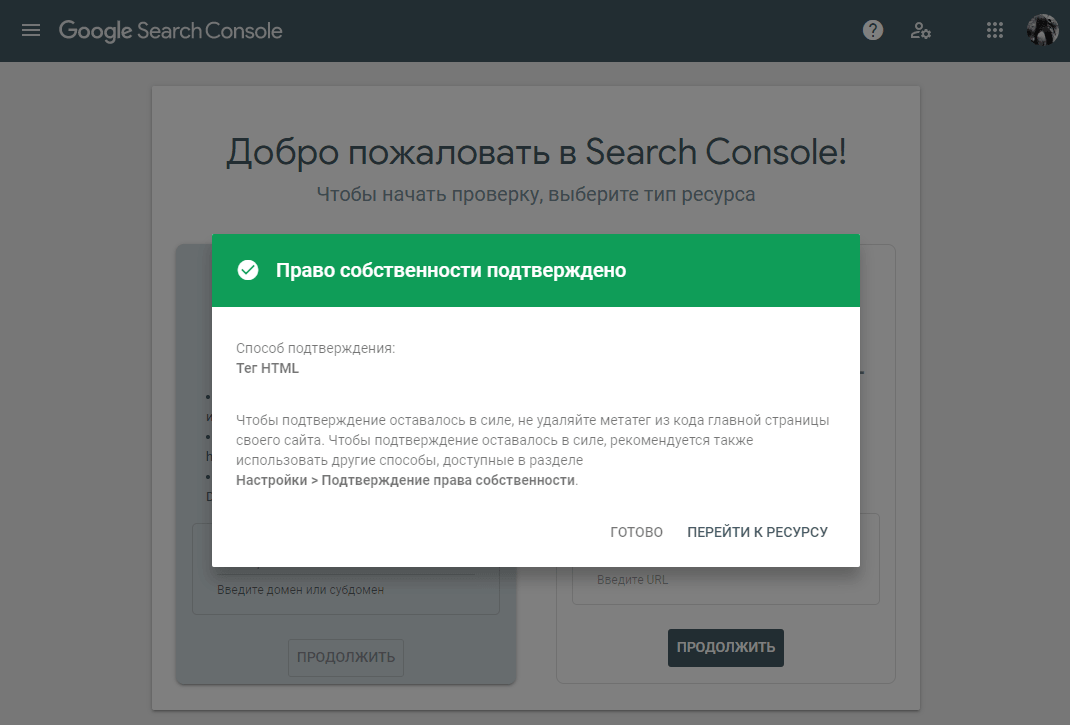Open the hamburger navigation menu
The image size is (1070, 725).
[31, 31]
